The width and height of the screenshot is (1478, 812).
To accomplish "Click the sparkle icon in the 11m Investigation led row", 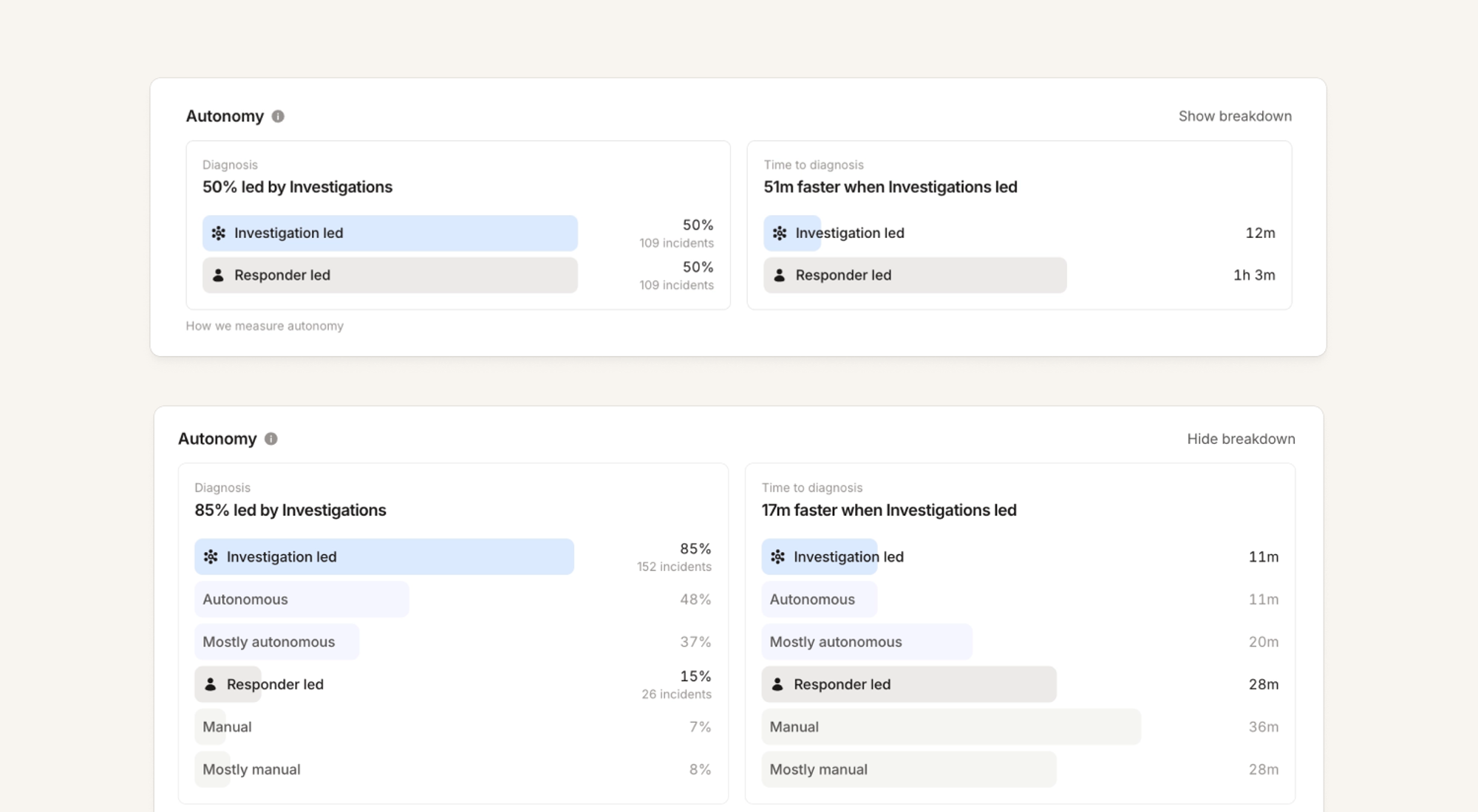I will [778, 556].
